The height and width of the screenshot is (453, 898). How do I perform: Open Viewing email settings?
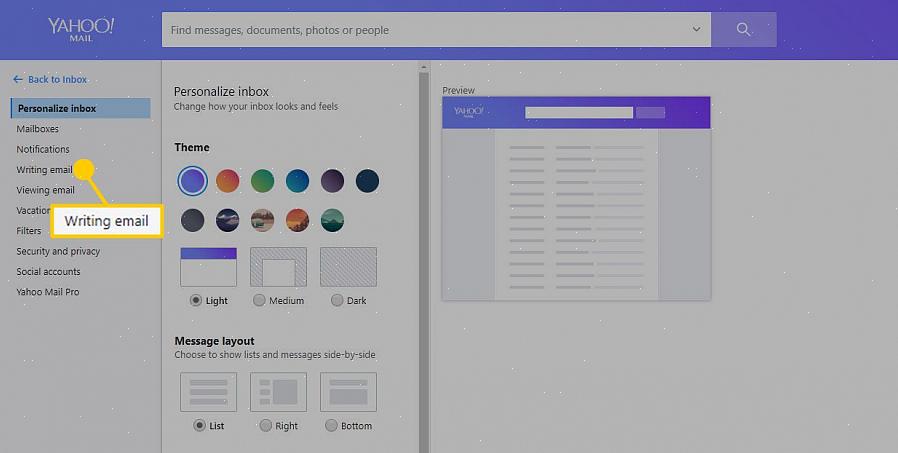(x=45, y=190)
